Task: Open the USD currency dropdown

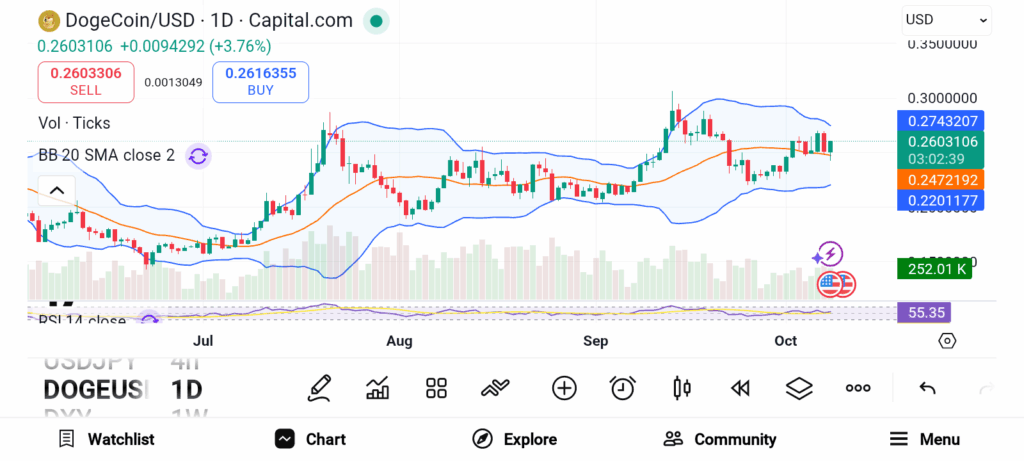Action: coord(946,19)
